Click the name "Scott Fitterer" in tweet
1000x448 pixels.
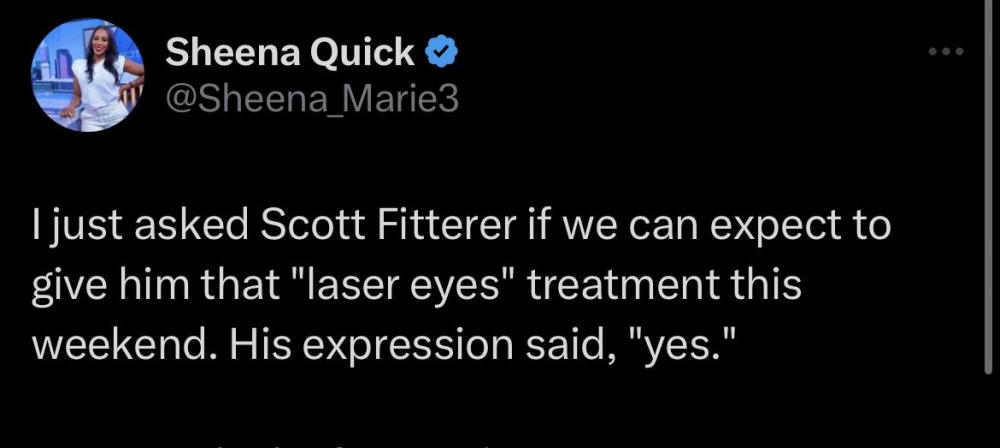coord(389,228)
